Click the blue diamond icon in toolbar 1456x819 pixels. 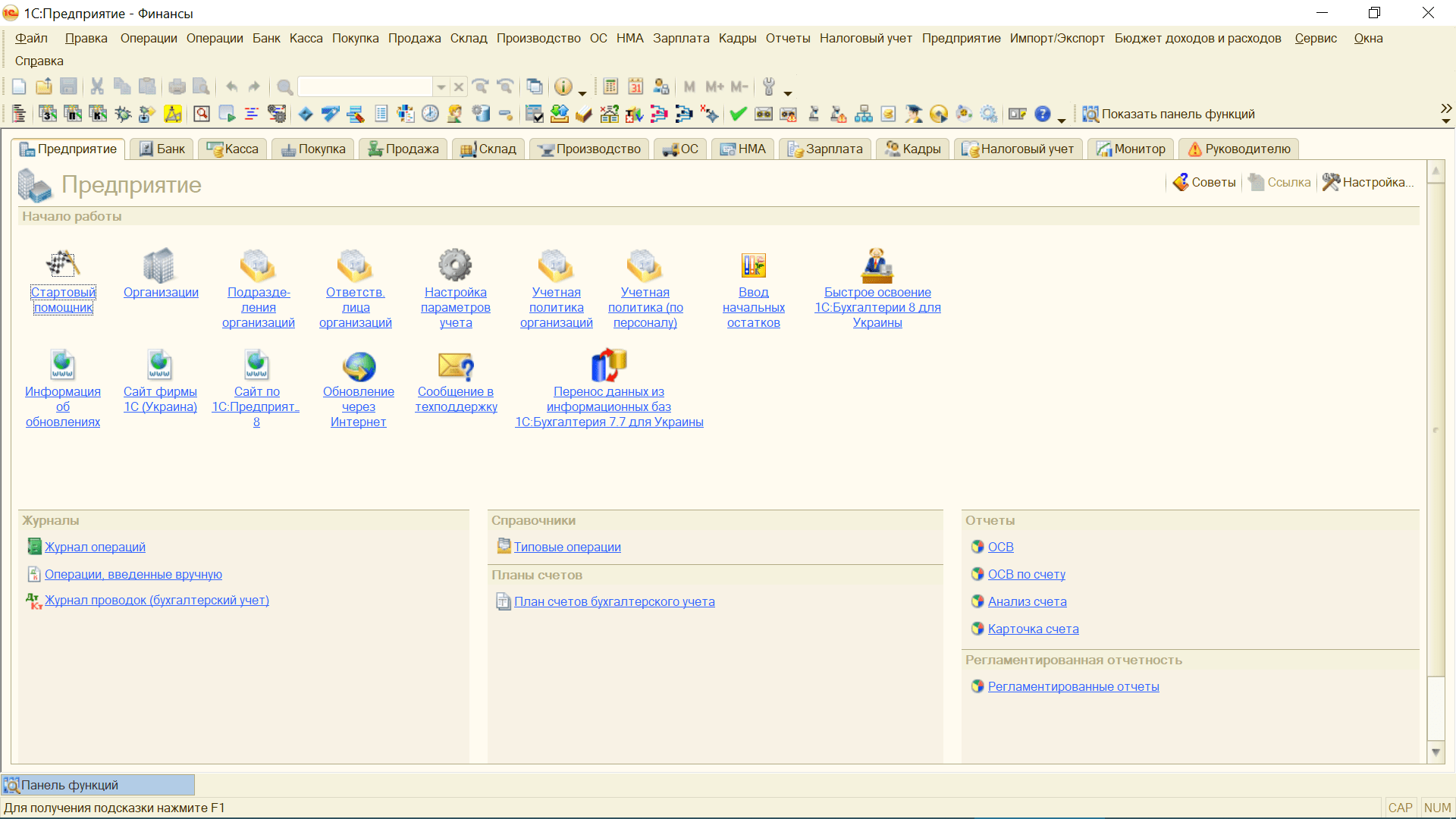[306, 114]
